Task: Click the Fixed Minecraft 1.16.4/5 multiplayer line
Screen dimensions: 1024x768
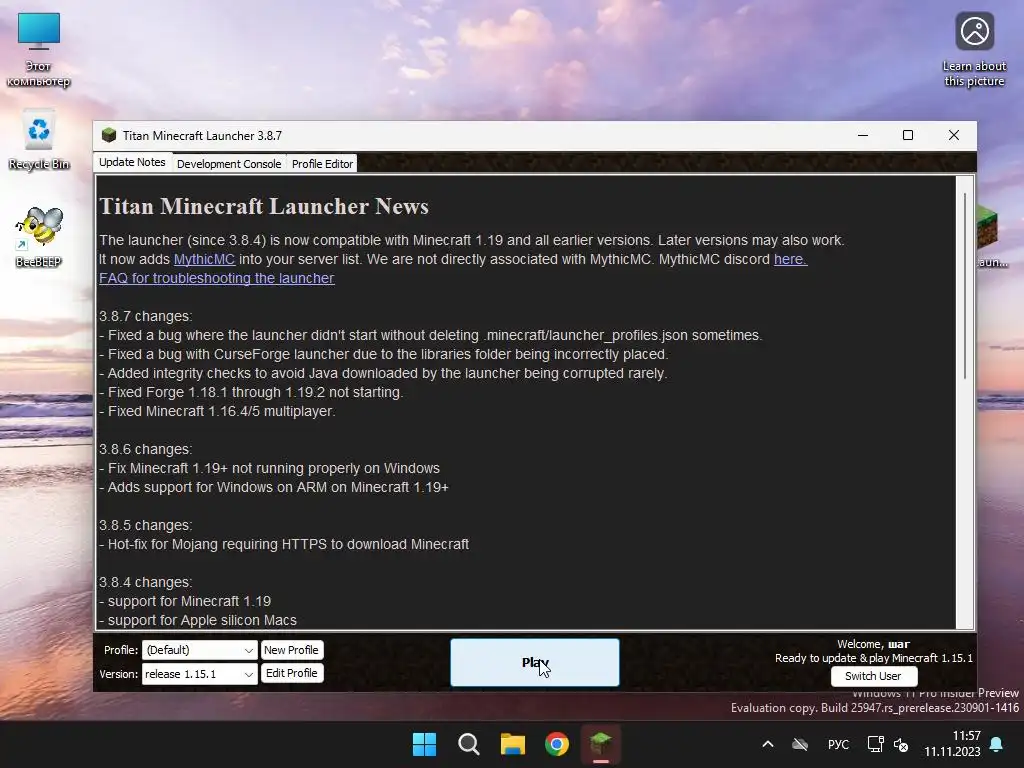Action: point(217,411)
